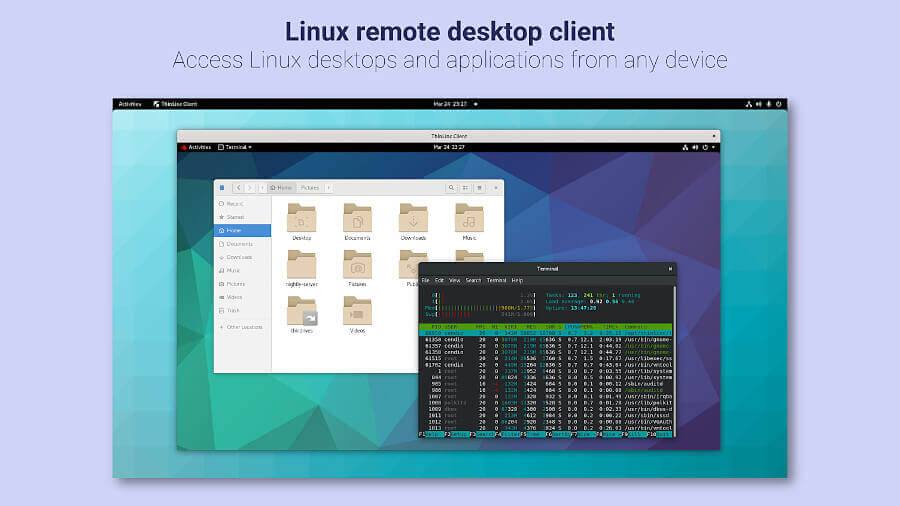Image resolution: width=900 pixels, height=506 pixels.
Task: Open the Files hamburger menu icon
Action: [481, 187]
